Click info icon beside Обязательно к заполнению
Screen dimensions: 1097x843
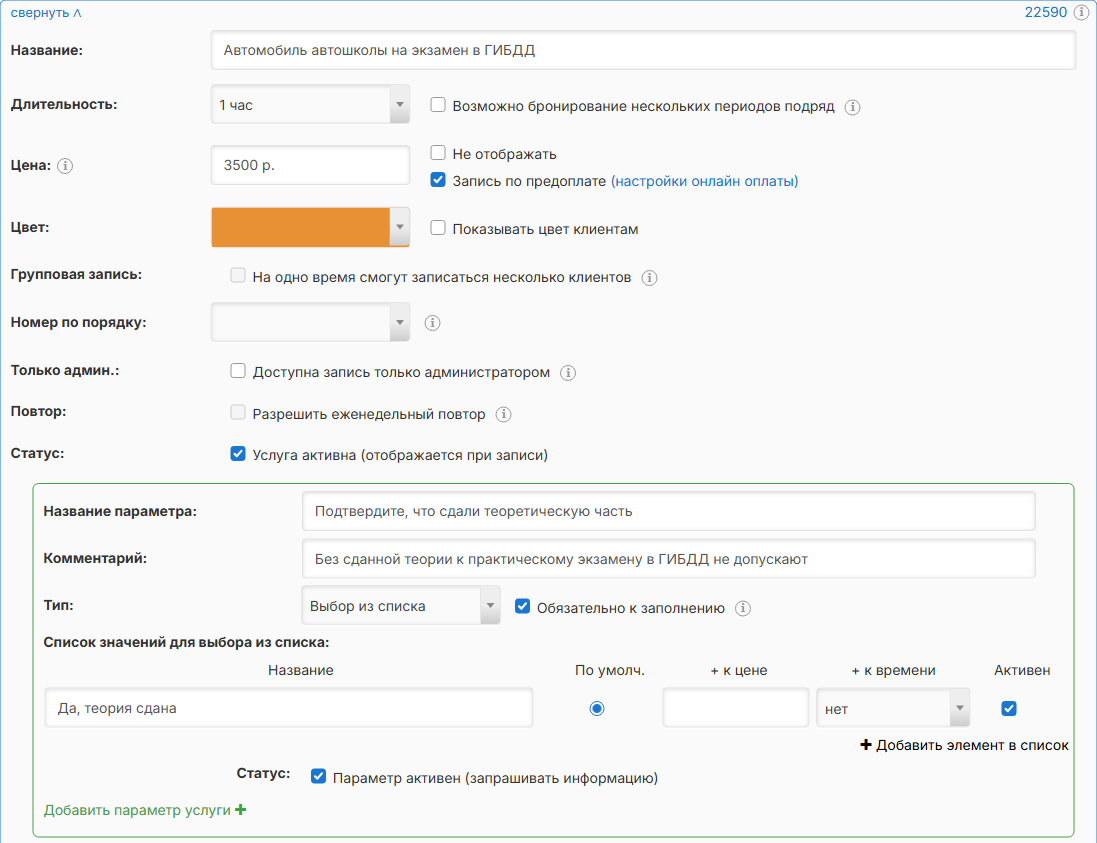(x=743, y=608)
